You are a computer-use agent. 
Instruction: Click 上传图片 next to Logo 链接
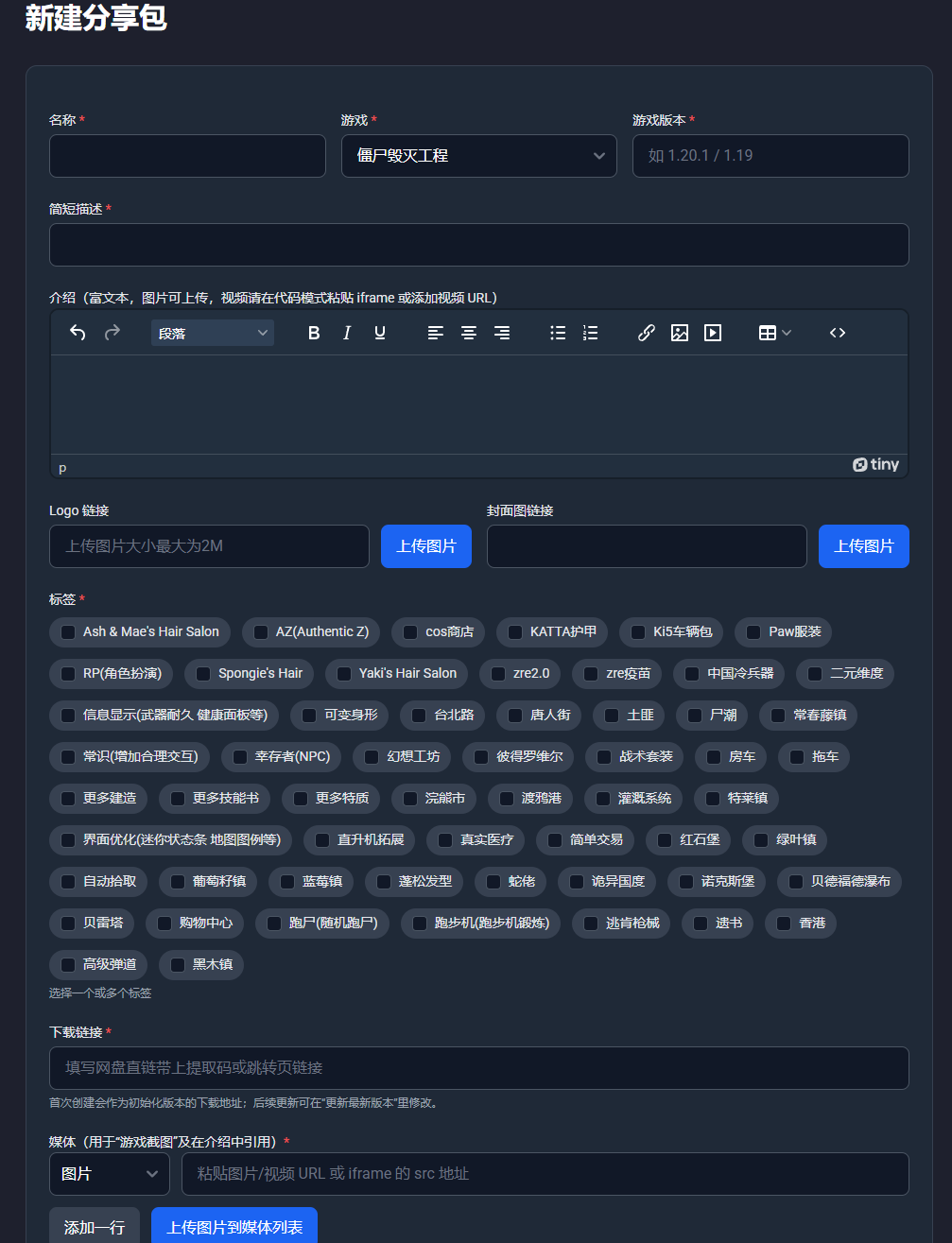pyautogui.click(x=425, y=546)
